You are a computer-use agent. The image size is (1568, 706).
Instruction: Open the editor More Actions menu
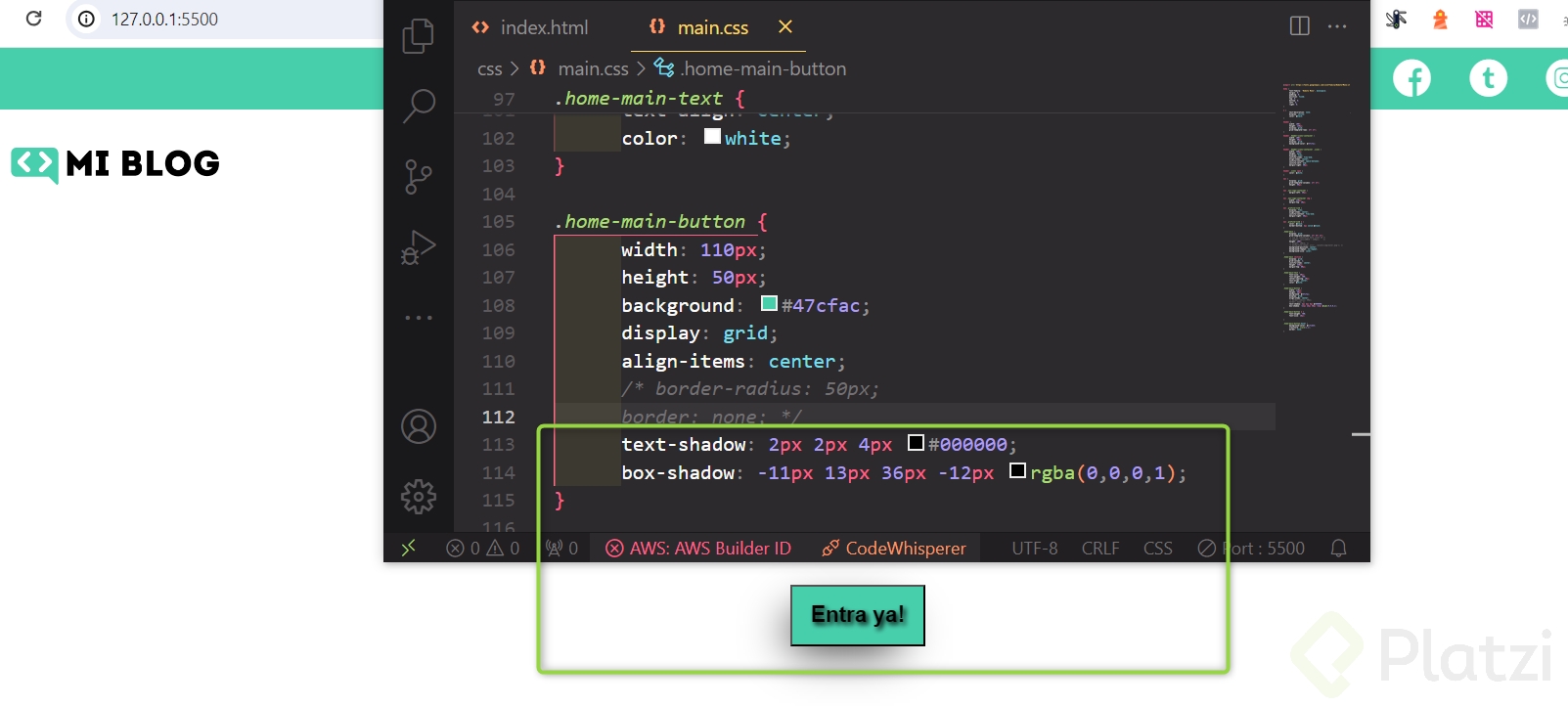pyautogui.click(x=1337, y=26)
